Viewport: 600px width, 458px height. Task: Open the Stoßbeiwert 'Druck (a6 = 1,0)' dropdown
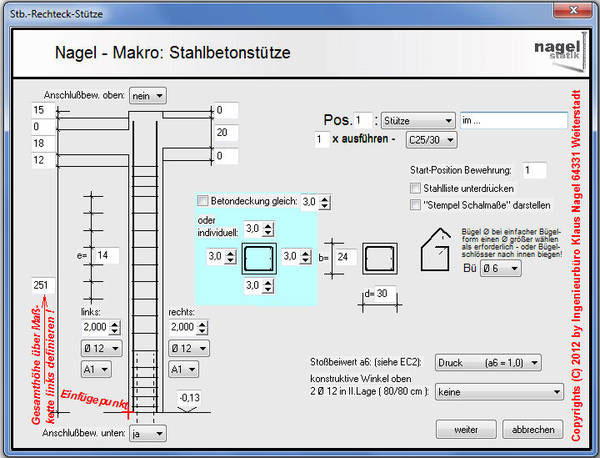[497, 362]
